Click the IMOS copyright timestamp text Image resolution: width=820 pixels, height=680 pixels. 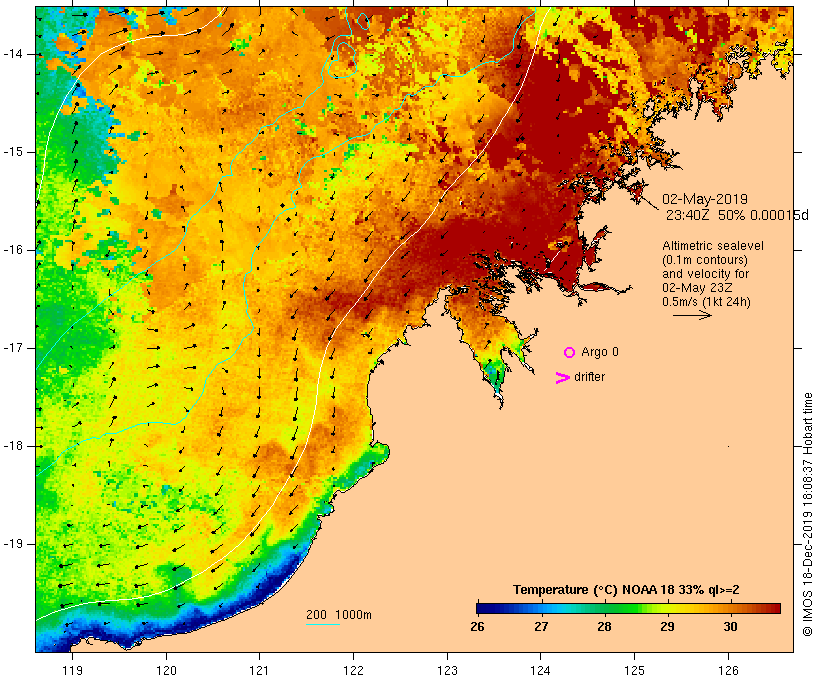(807, 515)
